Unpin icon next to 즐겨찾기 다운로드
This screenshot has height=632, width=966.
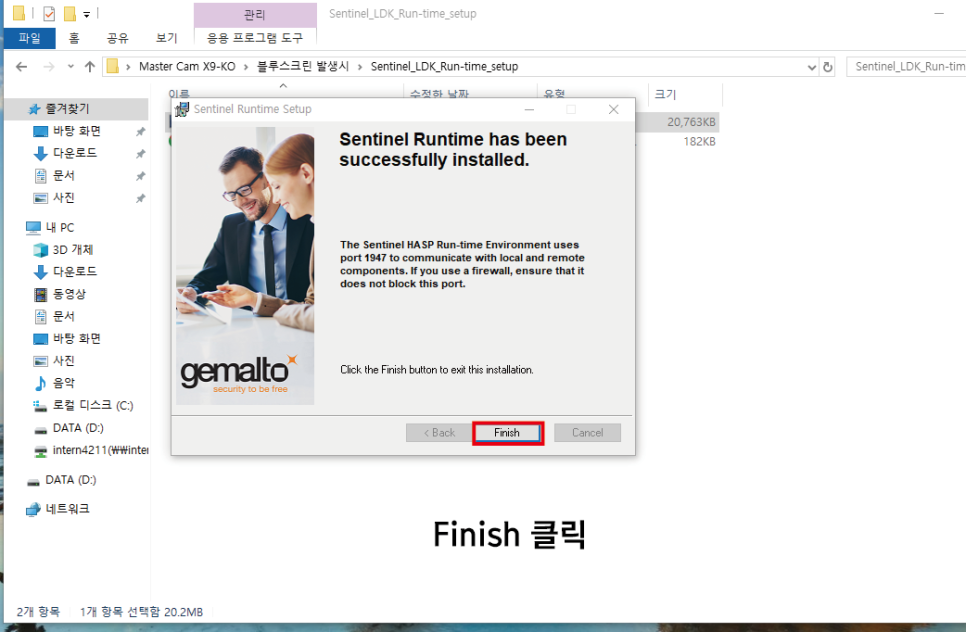pyautogui.click(x=140, y=153)
